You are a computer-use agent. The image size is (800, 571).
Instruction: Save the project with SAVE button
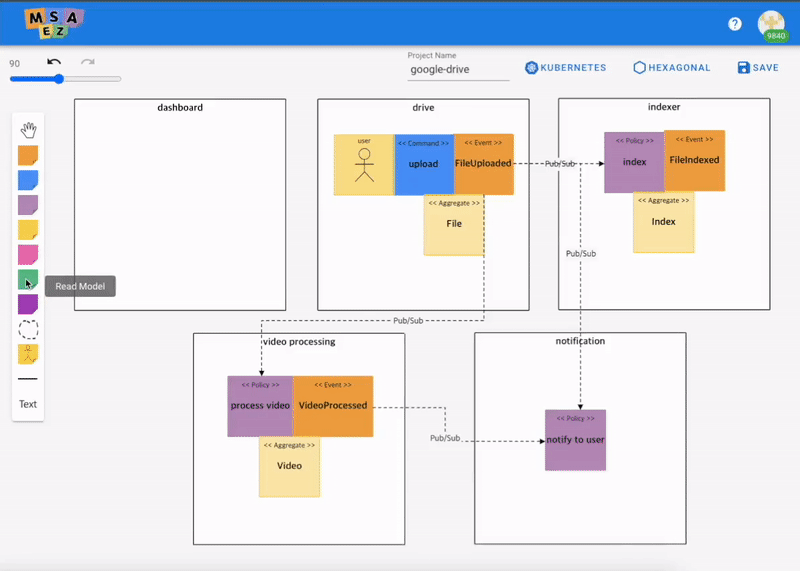[x=758, y=68]
